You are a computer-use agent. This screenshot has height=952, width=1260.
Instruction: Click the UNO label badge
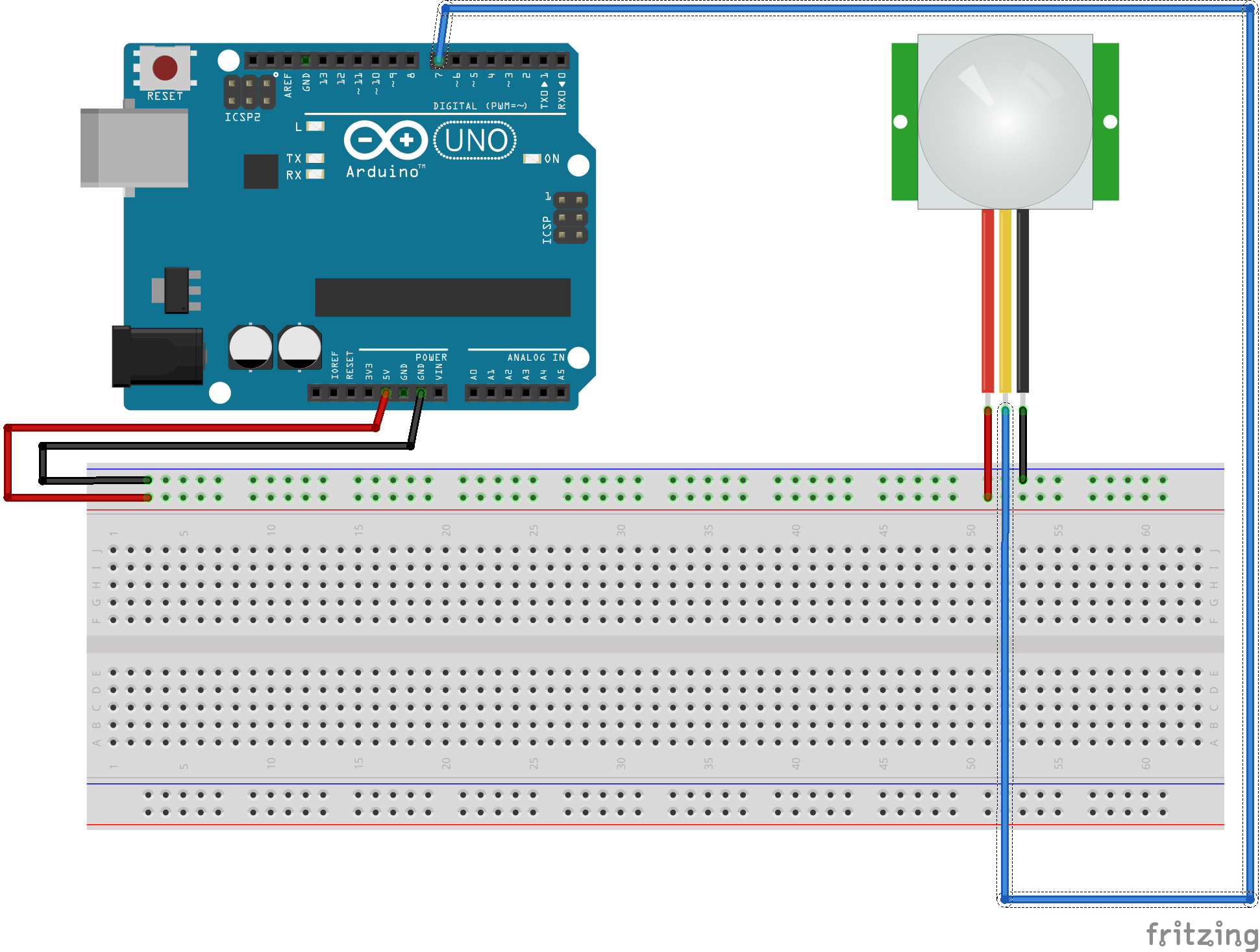[x=475, y=140]
